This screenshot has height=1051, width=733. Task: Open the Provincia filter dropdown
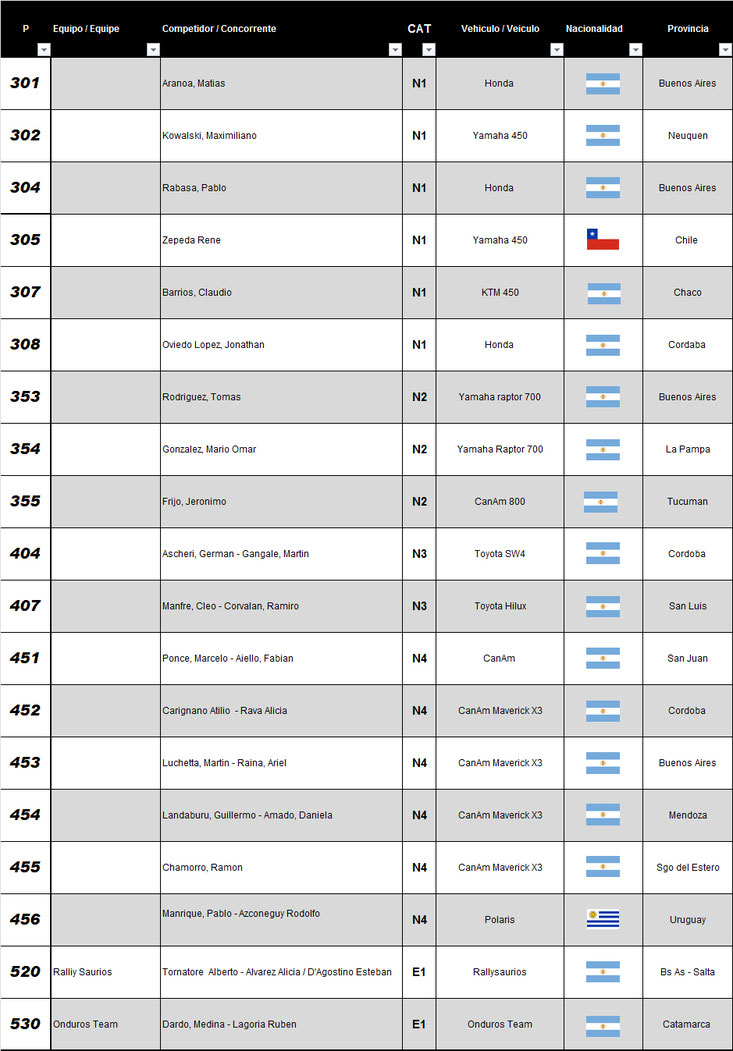(x=725, y=49)
